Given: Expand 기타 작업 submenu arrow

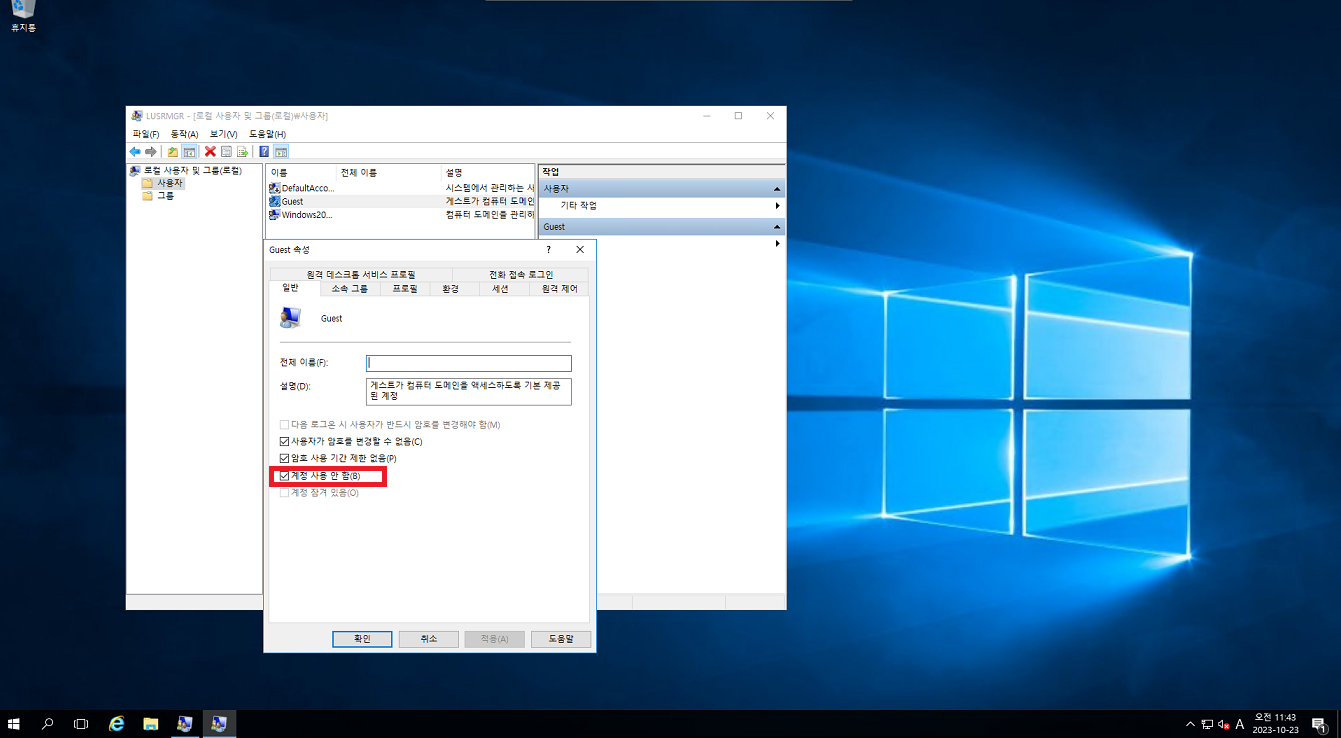Looking at the screenshot, I should click(x=777, y=206).
